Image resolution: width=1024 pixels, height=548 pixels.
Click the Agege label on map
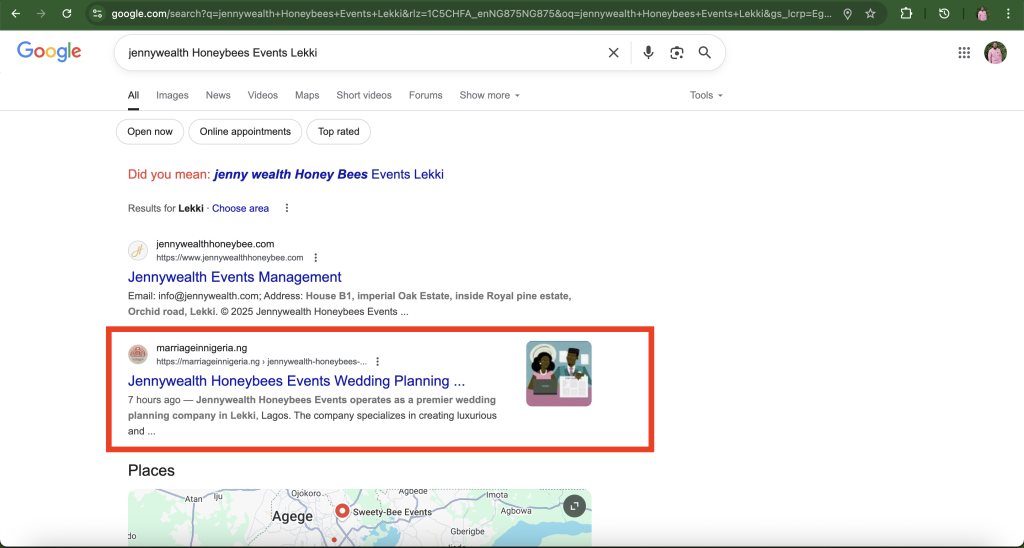pyautogui.click(x=292, y=516)
